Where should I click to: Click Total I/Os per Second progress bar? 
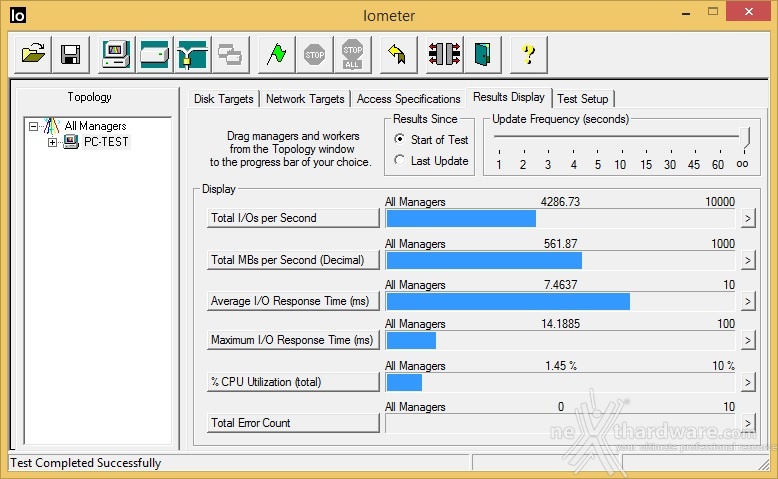pos(560,218)
